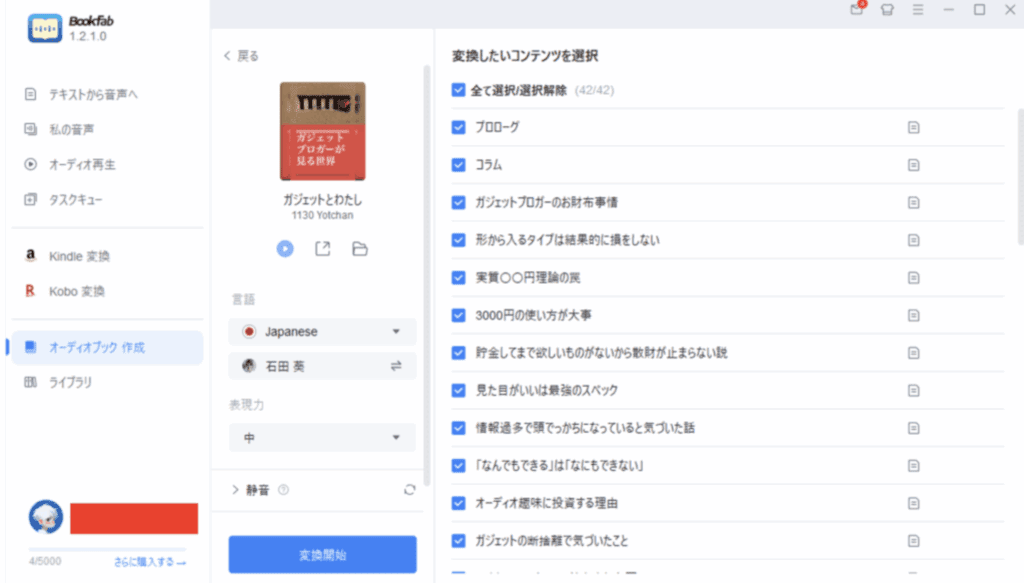The height and width of the screenshot is (583, 1024).
Task: Click the refresh icon in the 静音 row
Action: click(409, 490)
